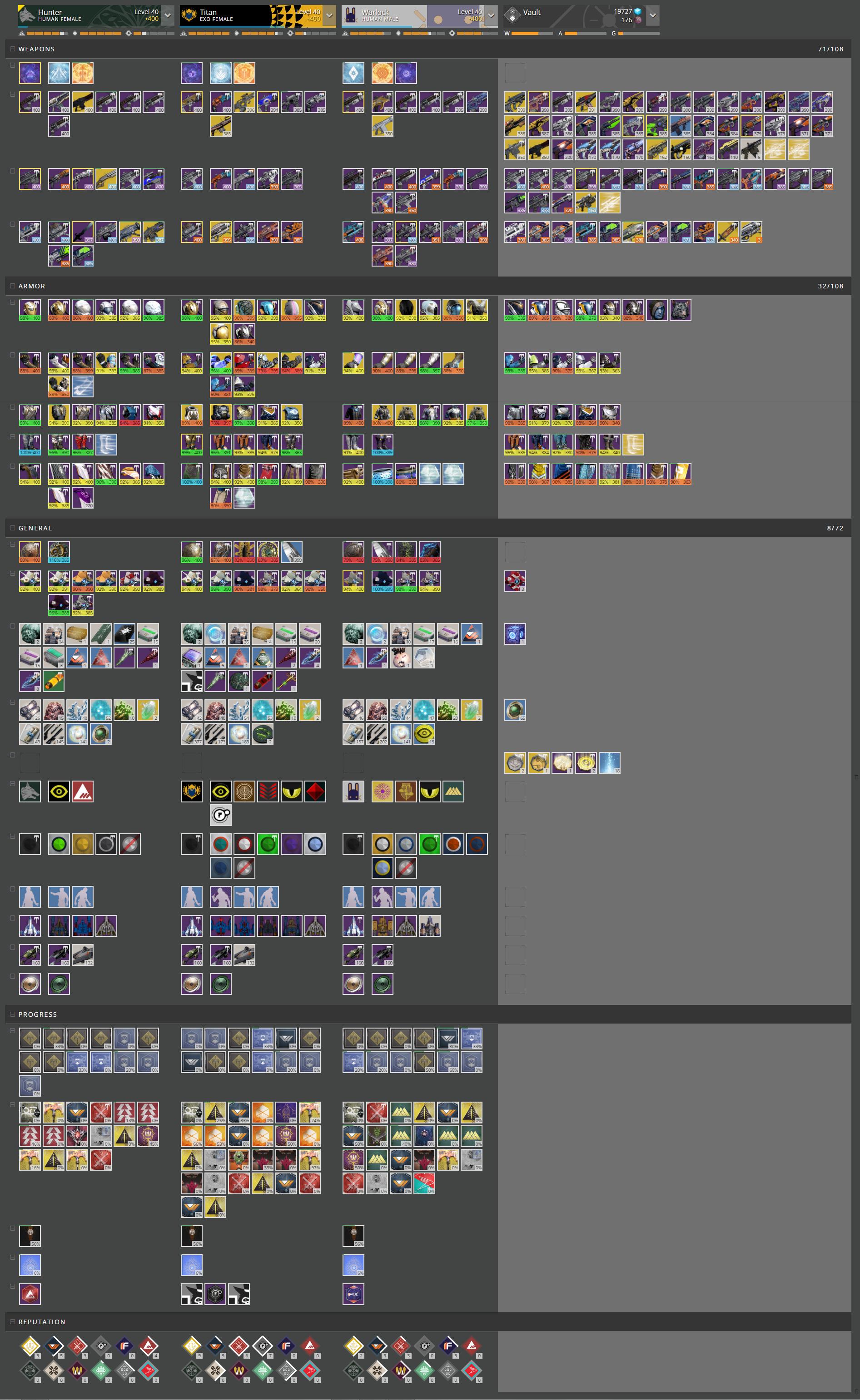The width and height of the screenshot is (860, 1400).
Task: Click the Armor count "32/108"
Action: click(x=830, y=286)
